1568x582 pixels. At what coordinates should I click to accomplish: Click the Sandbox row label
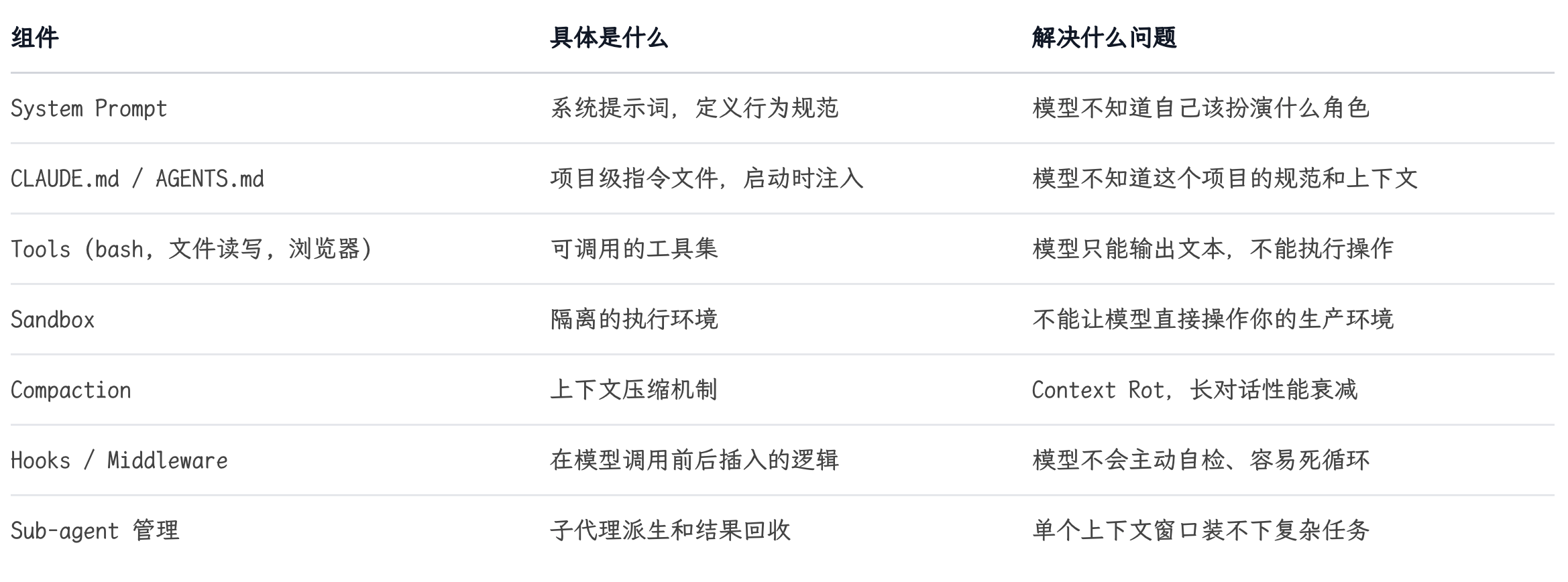(x=52, y=319)
